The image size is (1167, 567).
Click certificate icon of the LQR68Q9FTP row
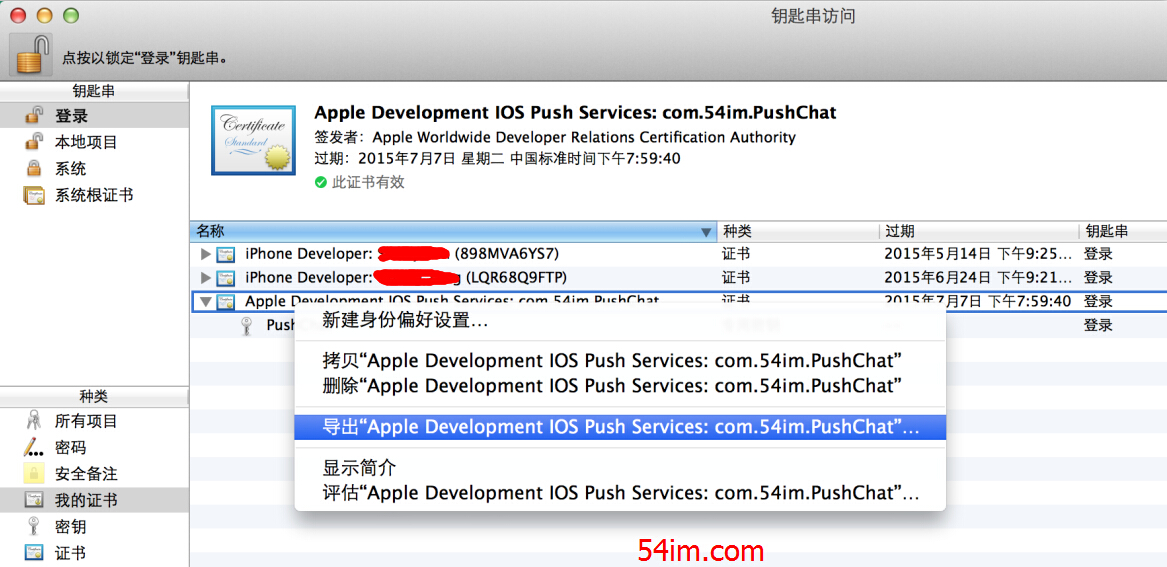[x=226, y=278]
